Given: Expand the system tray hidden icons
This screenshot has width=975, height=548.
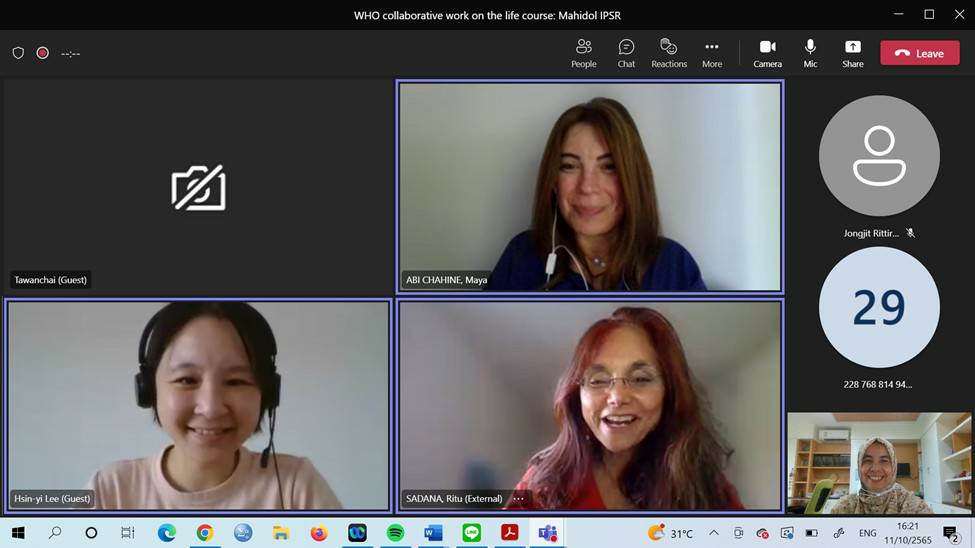Looking at the screenshot, I should 713,533.
